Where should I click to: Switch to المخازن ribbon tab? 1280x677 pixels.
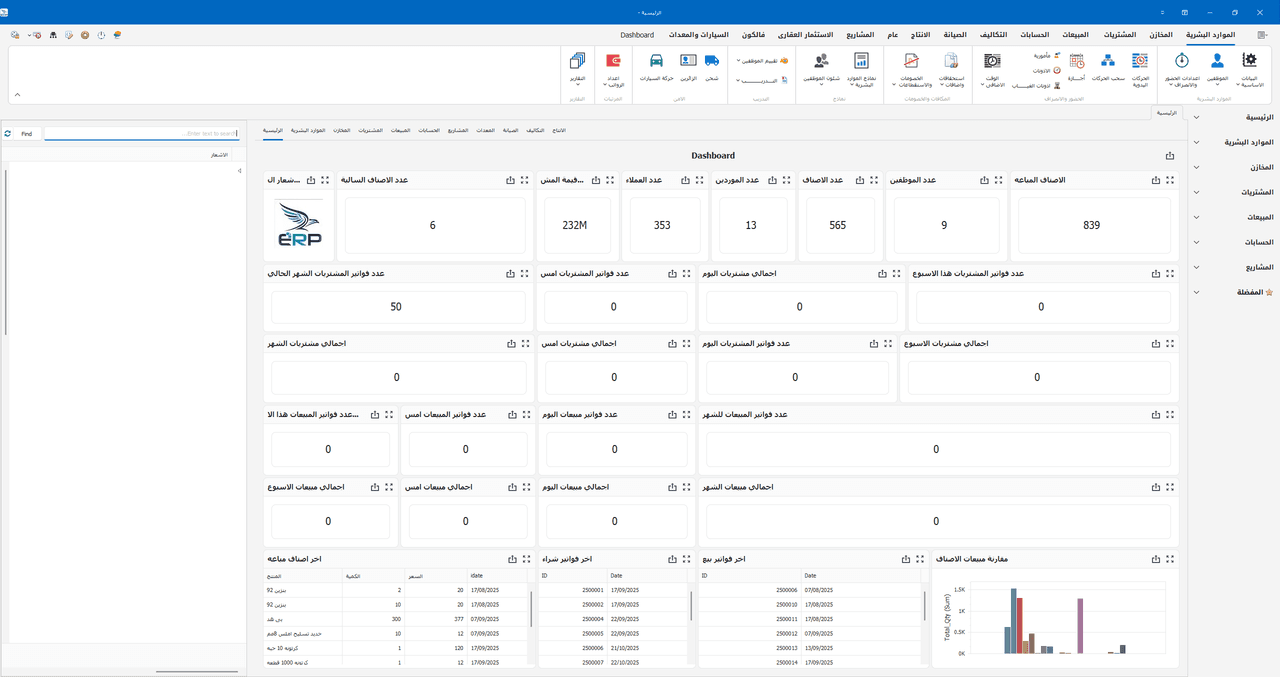(1161, 35)
